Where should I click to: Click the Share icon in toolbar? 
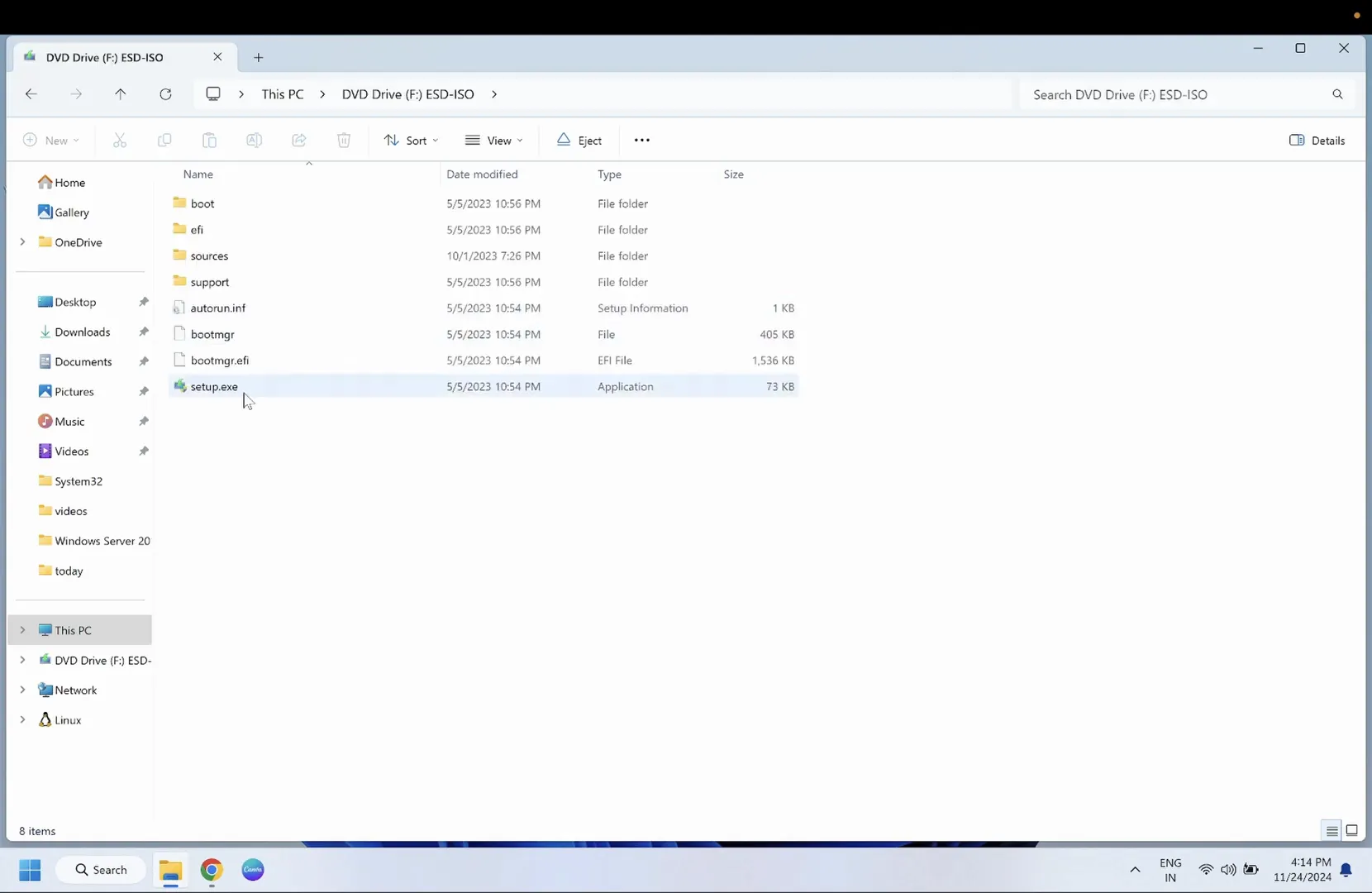(299, 141)
